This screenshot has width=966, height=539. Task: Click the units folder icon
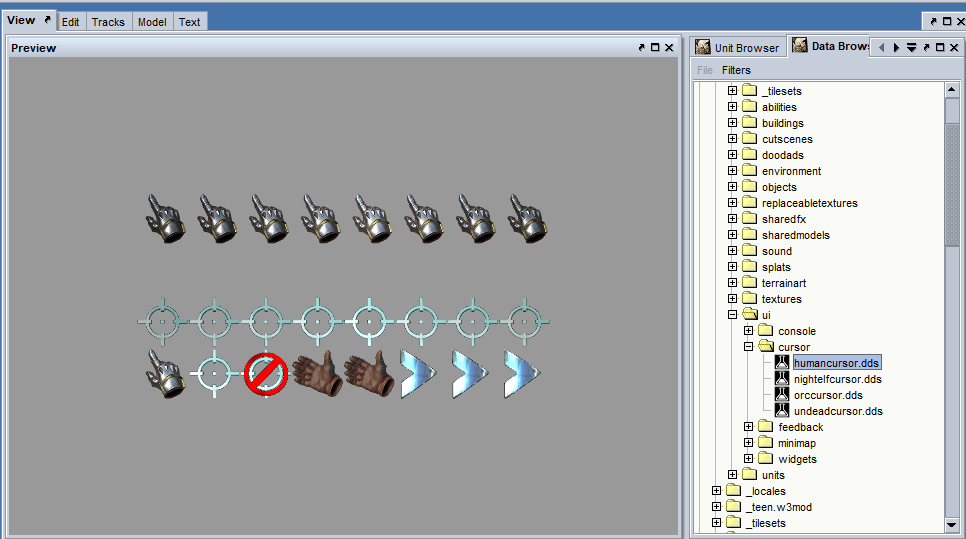(750, 475)
